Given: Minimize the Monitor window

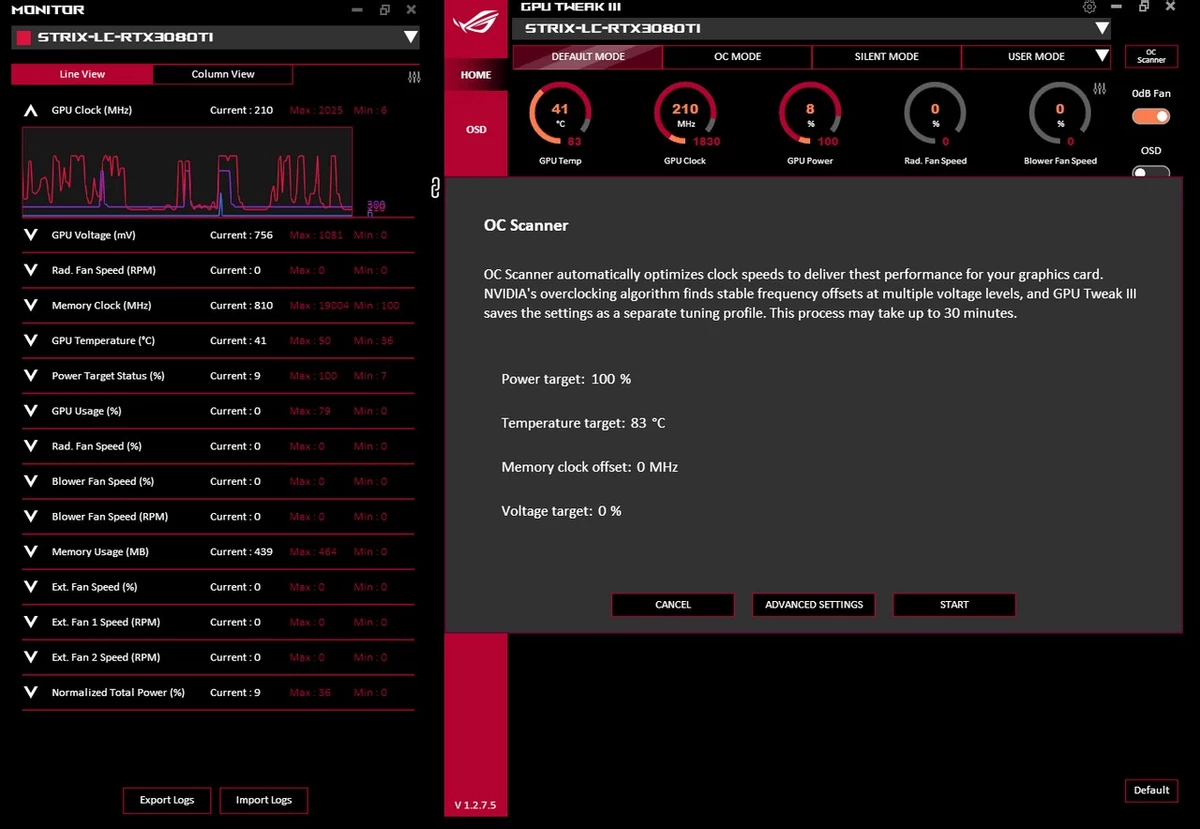Looking at the screenshot, I should click(359, 10).
